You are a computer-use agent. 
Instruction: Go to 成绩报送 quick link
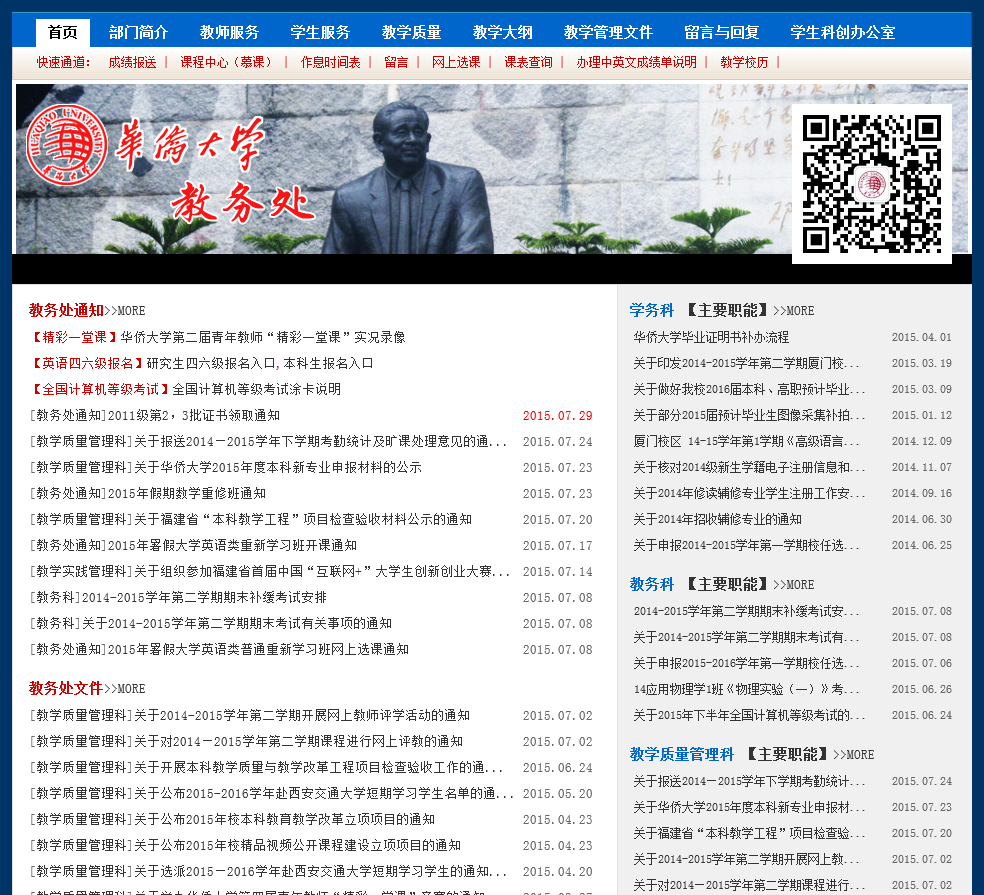click(132, 62)
